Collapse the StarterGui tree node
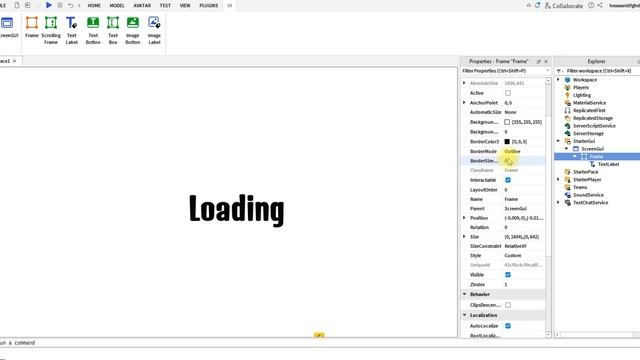 click(x=558, y=141)
